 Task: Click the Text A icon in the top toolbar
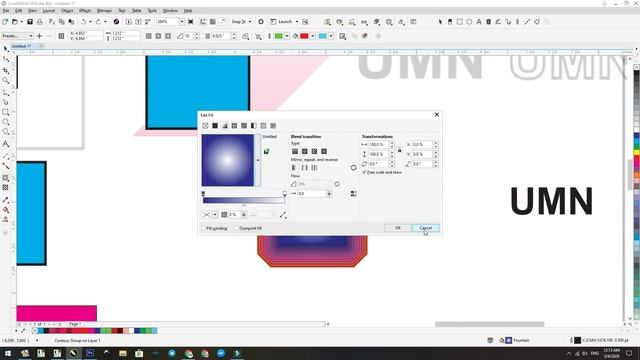pos(479,22)
